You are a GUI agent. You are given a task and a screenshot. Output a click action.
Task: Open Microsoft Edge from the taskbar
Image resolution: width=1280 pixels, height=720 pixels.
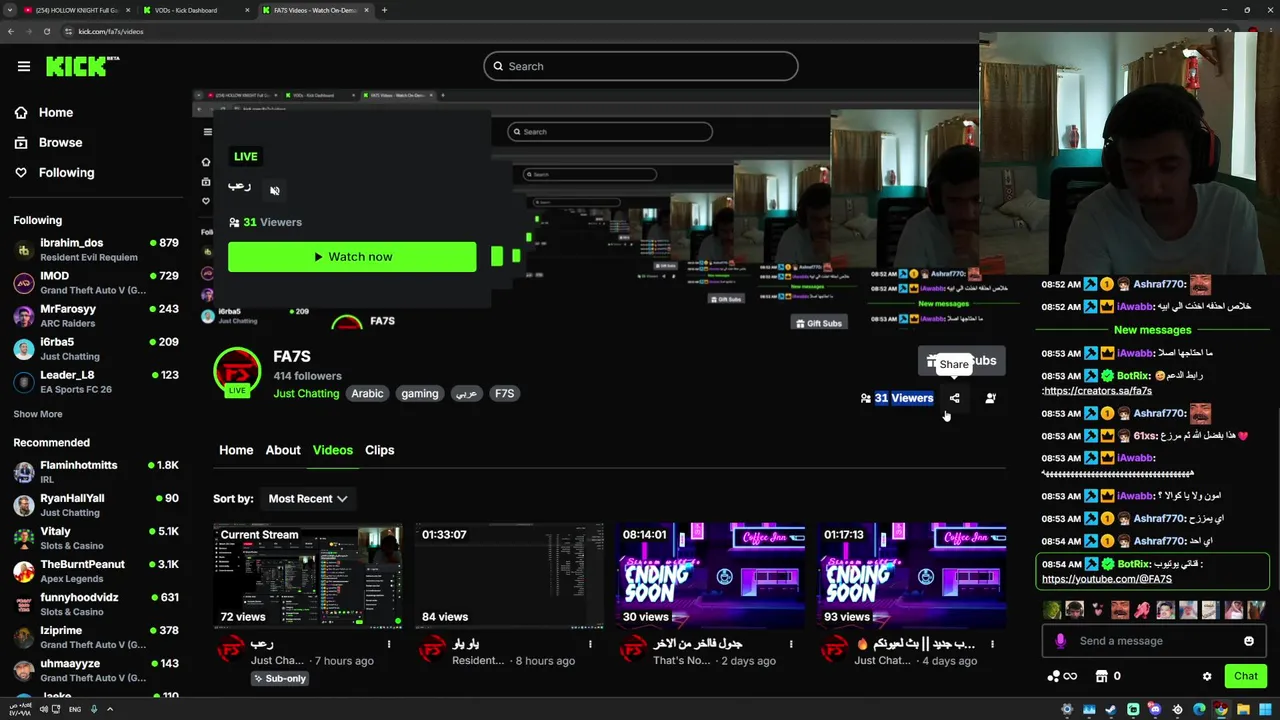coord(1199,709)
